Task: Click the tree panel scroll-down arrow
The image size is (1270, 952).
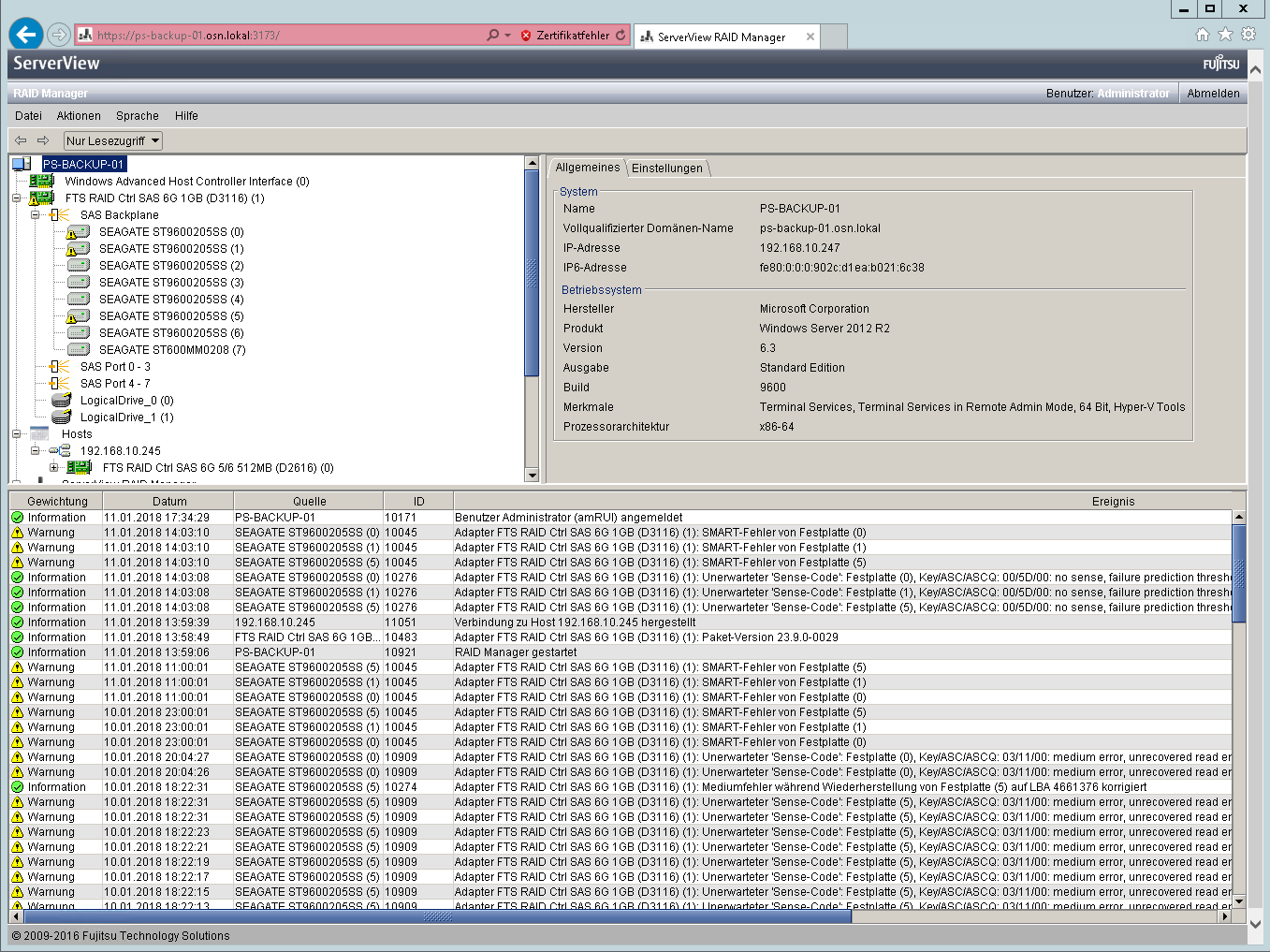Action: tap(533, 476)
